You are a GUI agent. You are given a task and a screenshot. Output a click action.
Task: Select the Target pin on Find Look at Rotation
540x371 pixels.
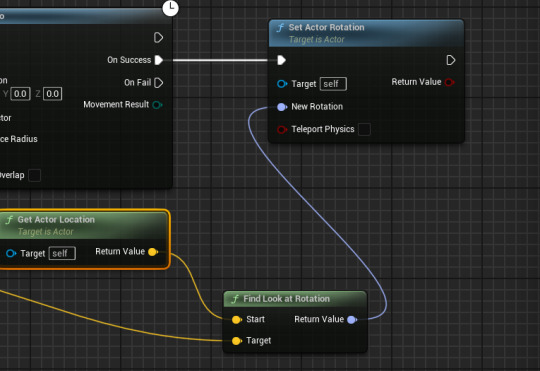tap(237, 341)
